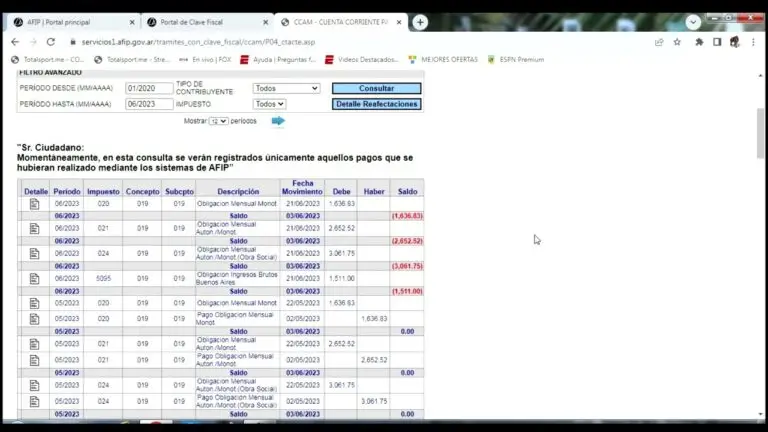Open the En vivo | FOX bookmark
This screenshot has height=432, width=768.
[x=205, y=60]
